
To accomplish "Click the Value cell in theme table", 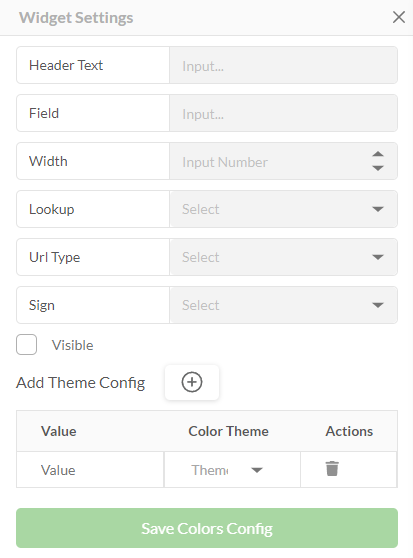I will pyautogui.click(x=90, y=470).
